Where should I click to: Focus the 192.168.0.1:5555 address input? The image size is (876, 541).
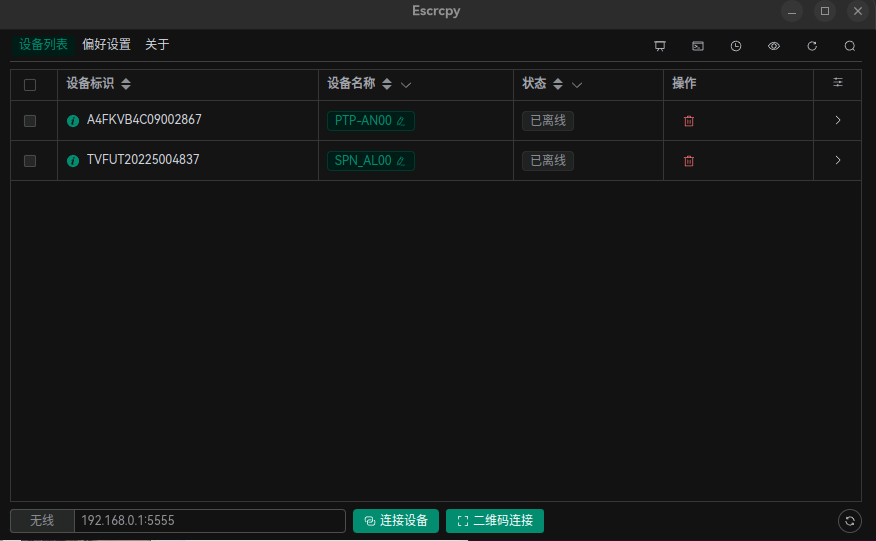(210, 521)
